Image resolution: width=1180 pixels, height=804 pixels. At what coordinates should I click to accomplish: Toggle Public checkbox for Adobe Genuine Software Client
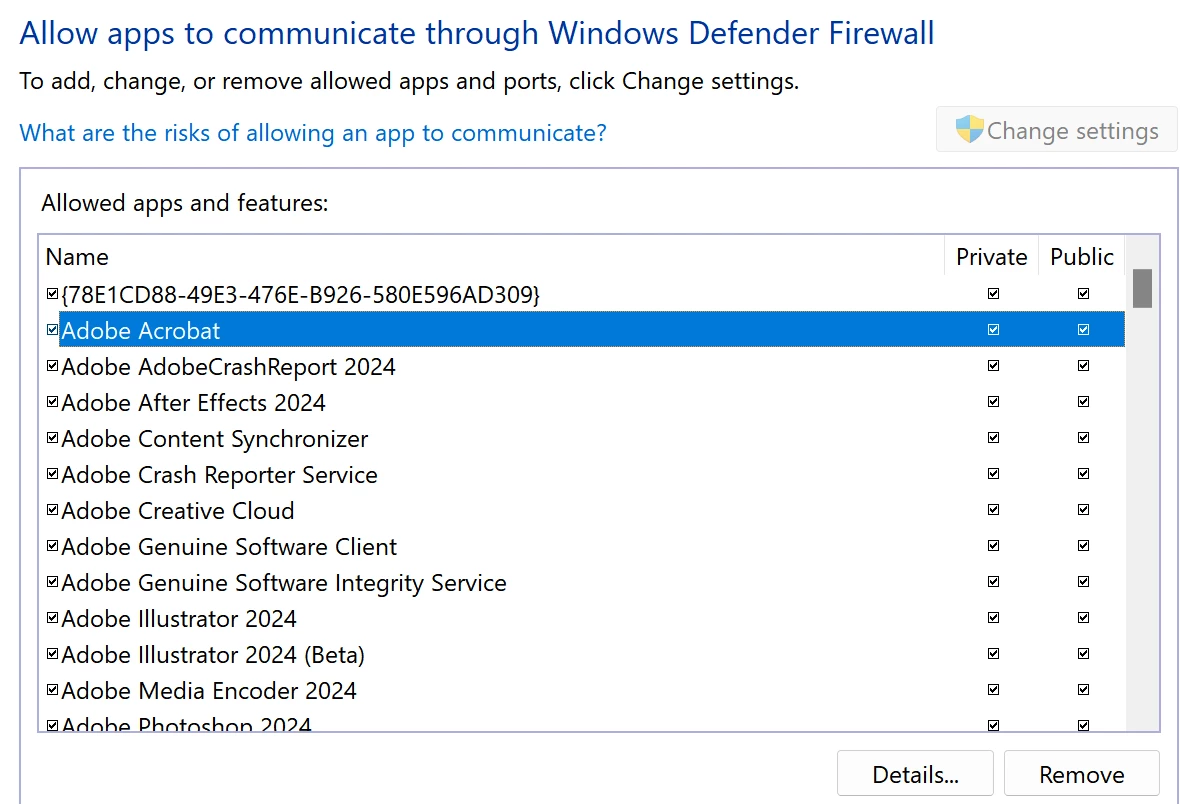pos(1084,546)
